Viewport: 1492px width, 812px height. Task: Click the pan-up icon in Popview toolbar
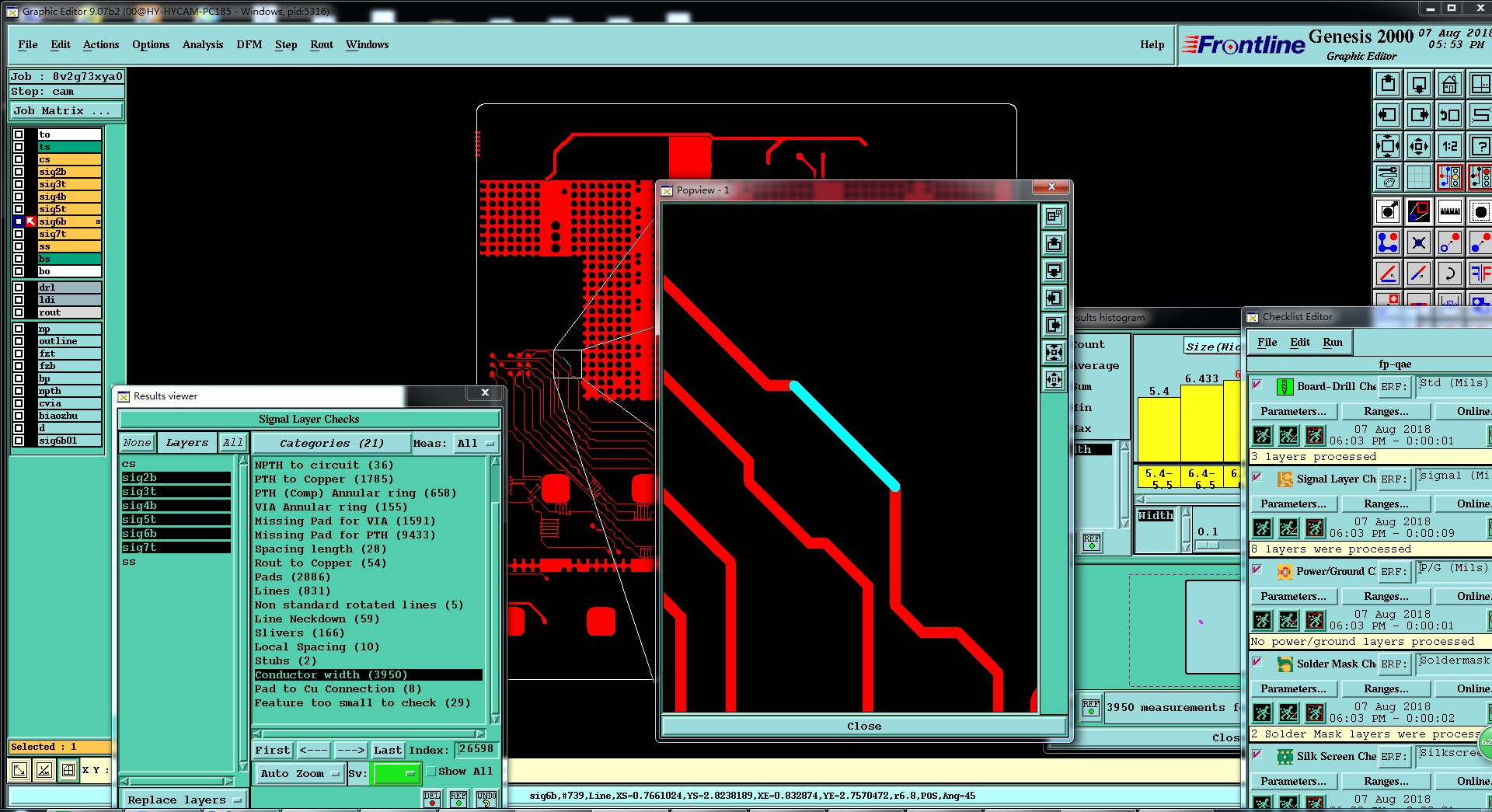point(1054,244)
